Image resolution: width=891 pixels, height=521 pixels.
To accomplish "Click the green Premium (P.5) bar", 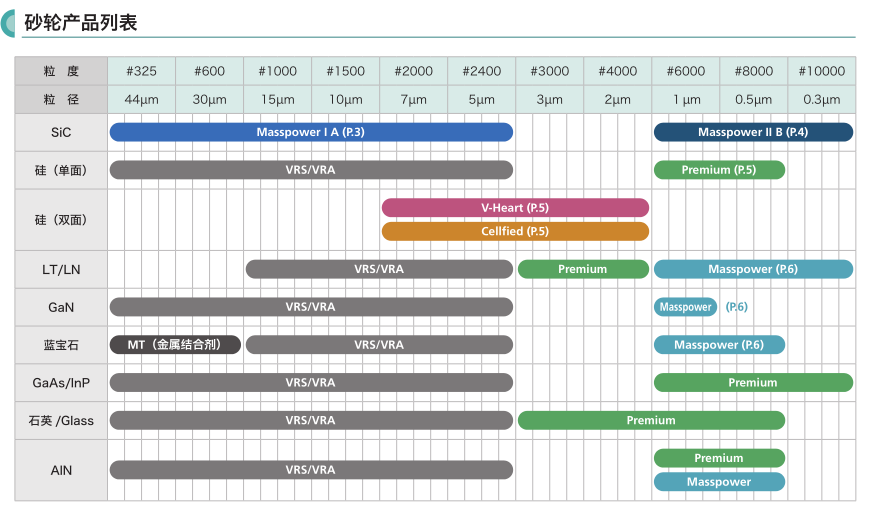I will coord(719,170).
